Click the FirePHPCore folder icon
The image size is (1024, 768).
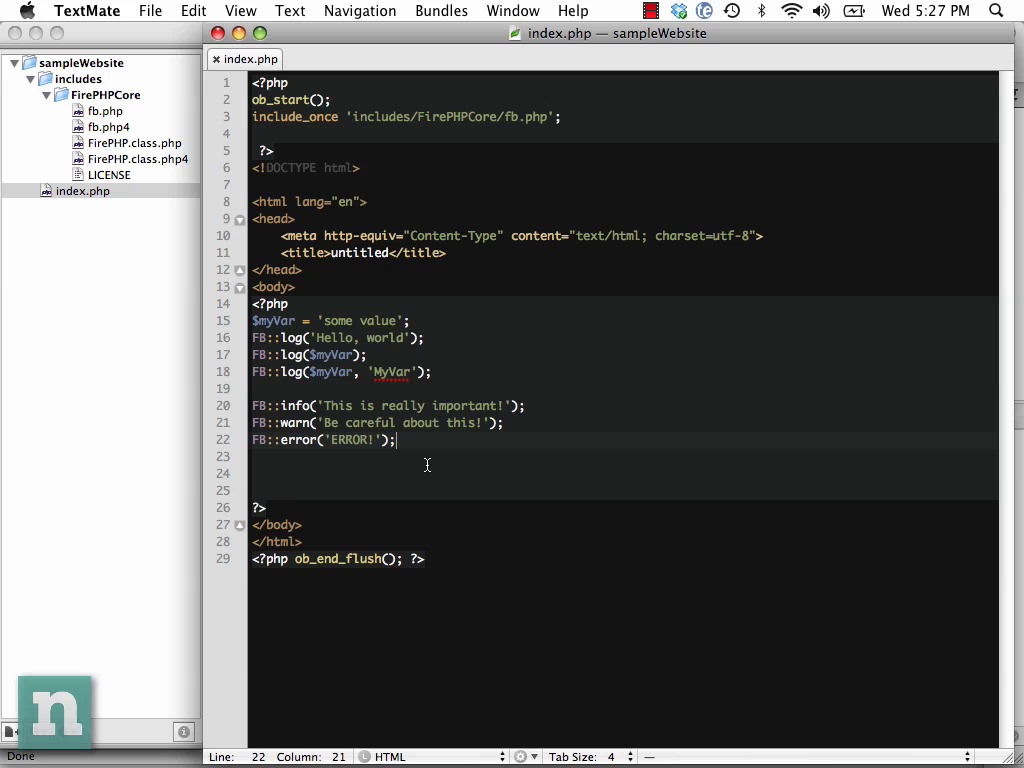click(x=61, y=95)
